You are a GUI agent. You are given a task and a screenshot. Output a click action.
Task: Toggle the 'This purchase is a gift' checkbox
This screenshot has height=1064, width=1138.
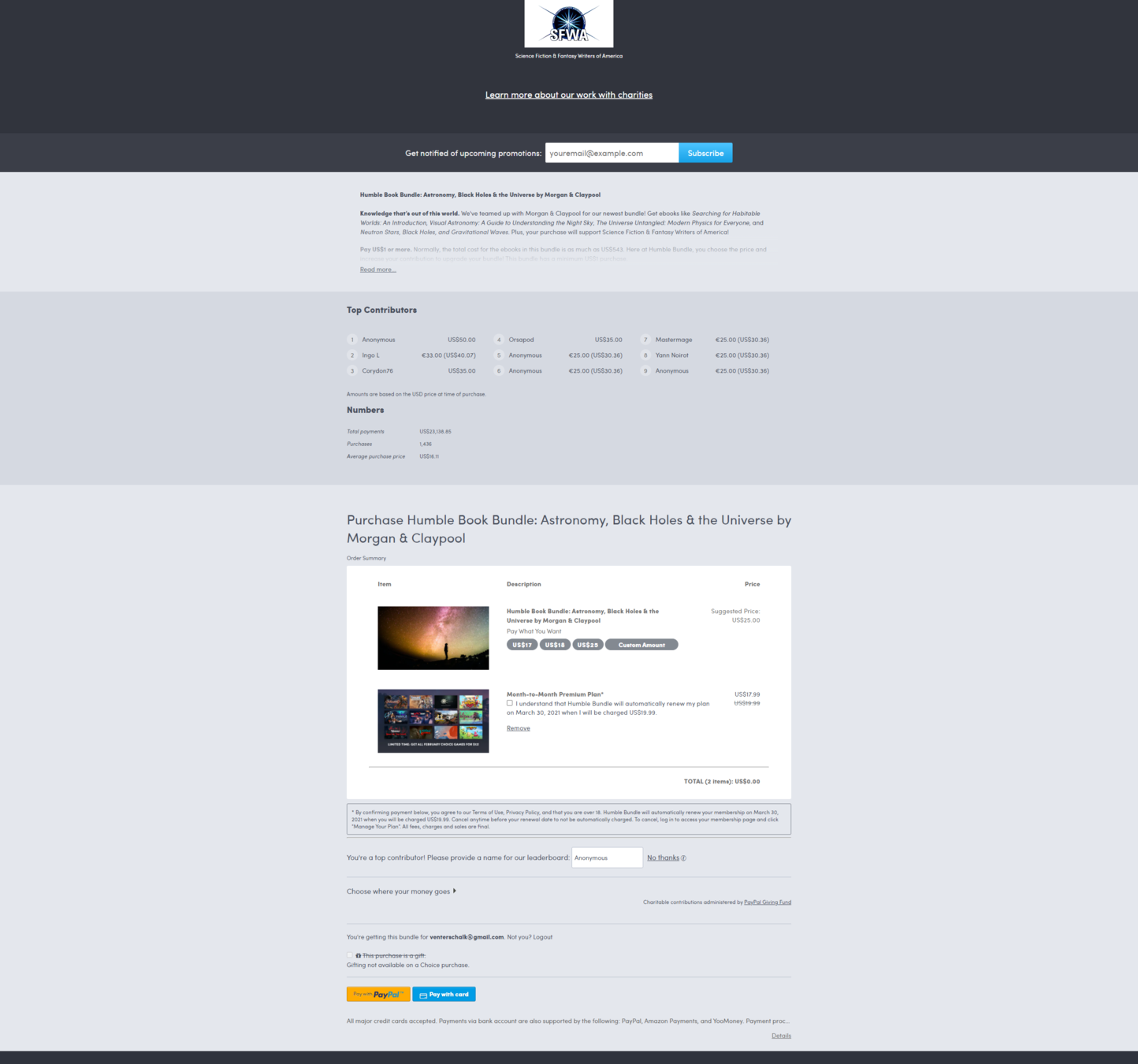click(x=350, y=955)
